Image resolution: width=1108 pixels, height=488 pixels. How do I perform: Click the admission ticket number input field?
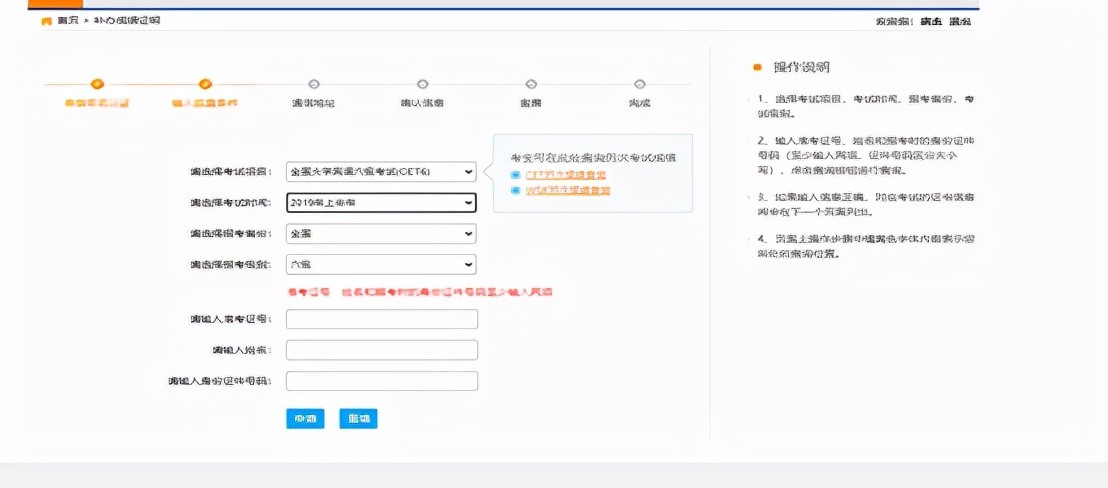(x=381, y=319)
